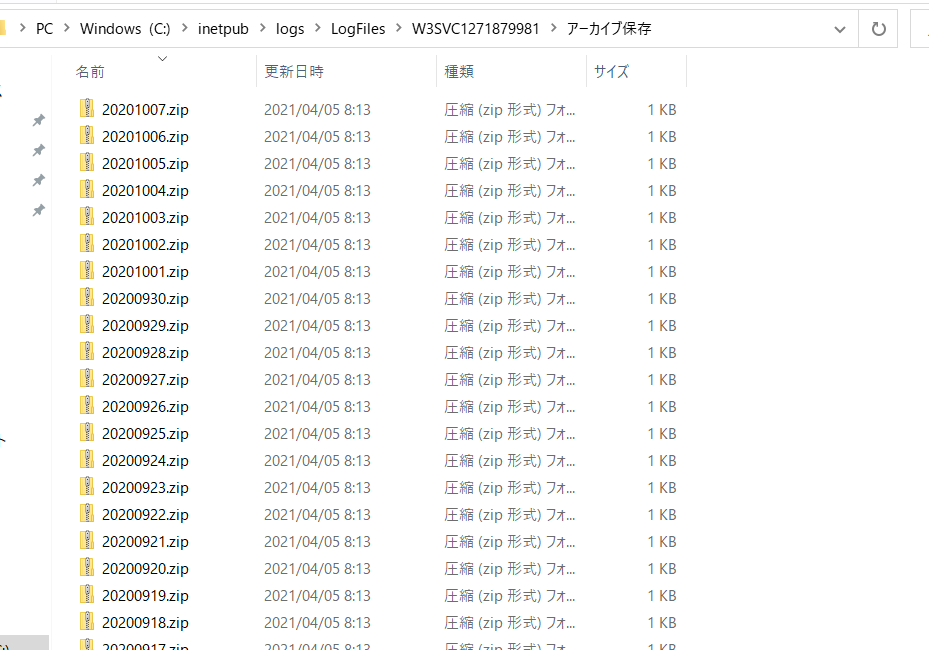Click the zip icon of 20201004.zip

point(87,190)
